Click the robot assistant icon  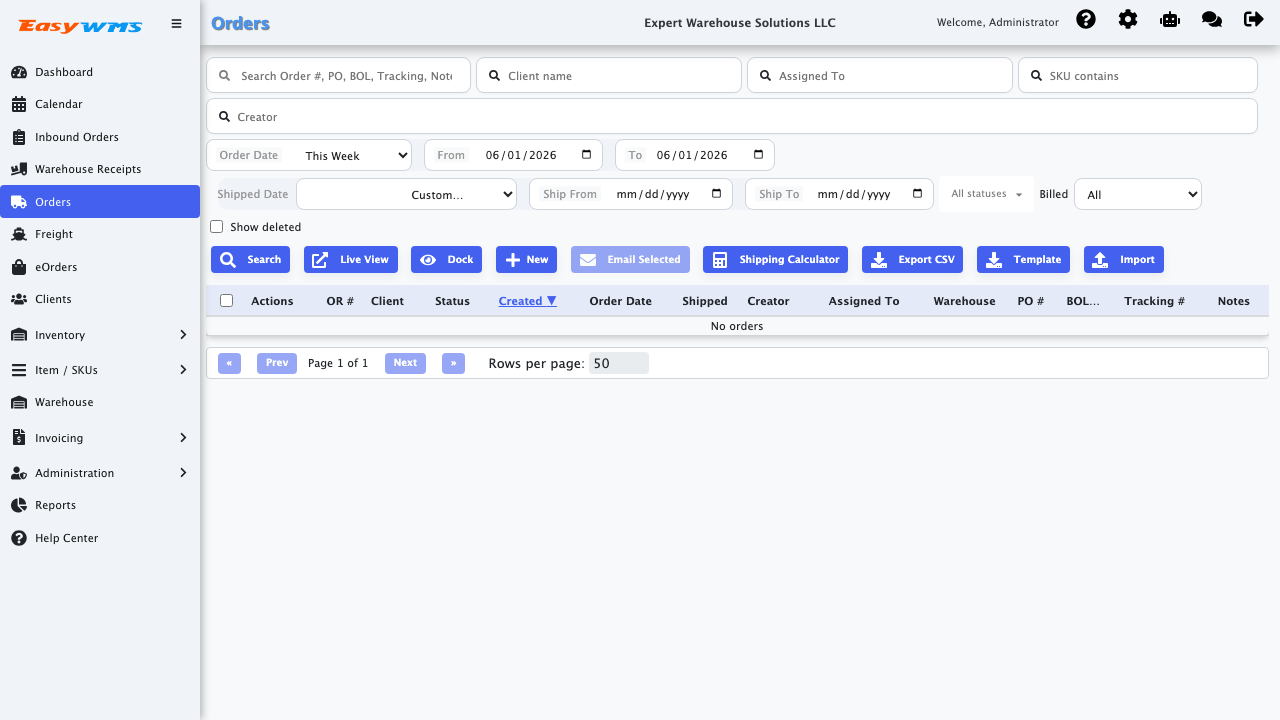(1170, 19)
